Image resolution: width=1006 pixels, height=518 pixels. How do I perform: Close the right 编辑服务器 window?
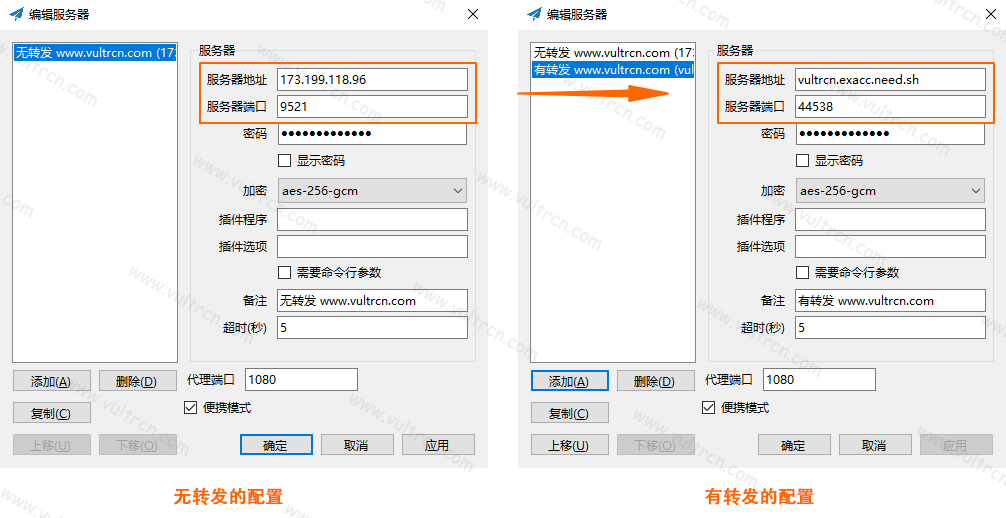991,14
